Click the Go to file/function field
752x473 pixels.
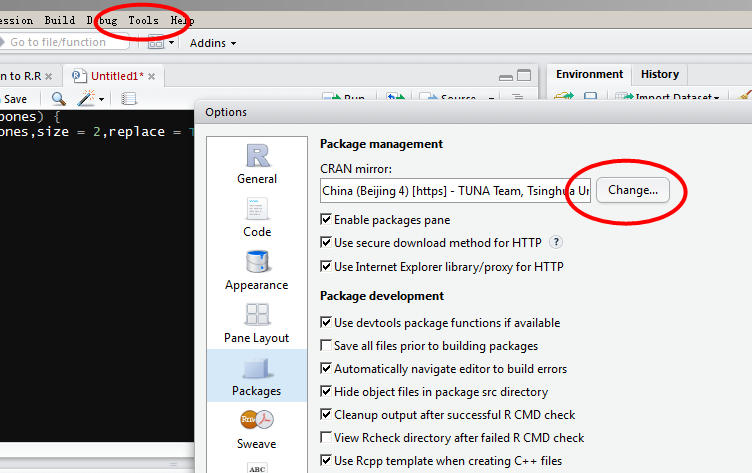click(x=65, y=42)
